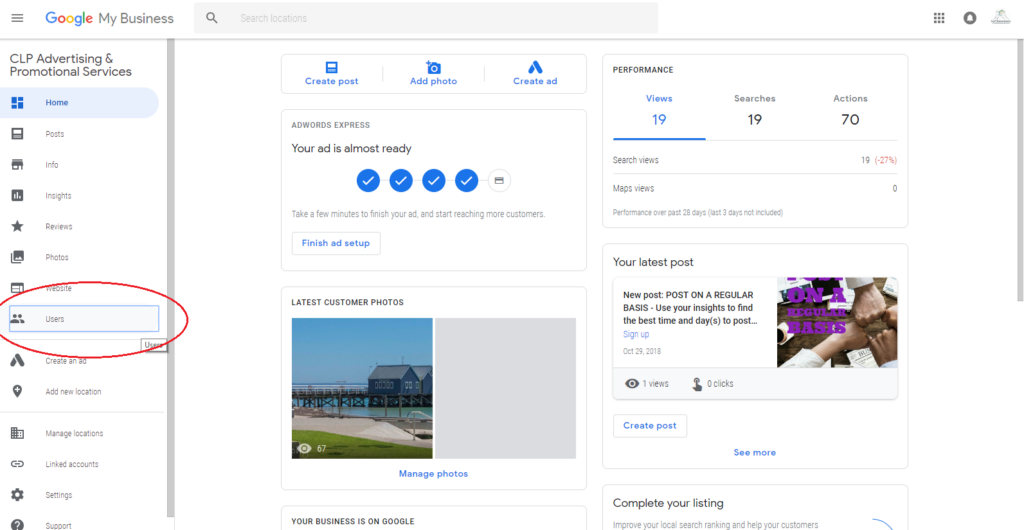The width and height of the screenshot is (1024, 530).
Task: Click the Settings gear icon
Action: [18, 495]
